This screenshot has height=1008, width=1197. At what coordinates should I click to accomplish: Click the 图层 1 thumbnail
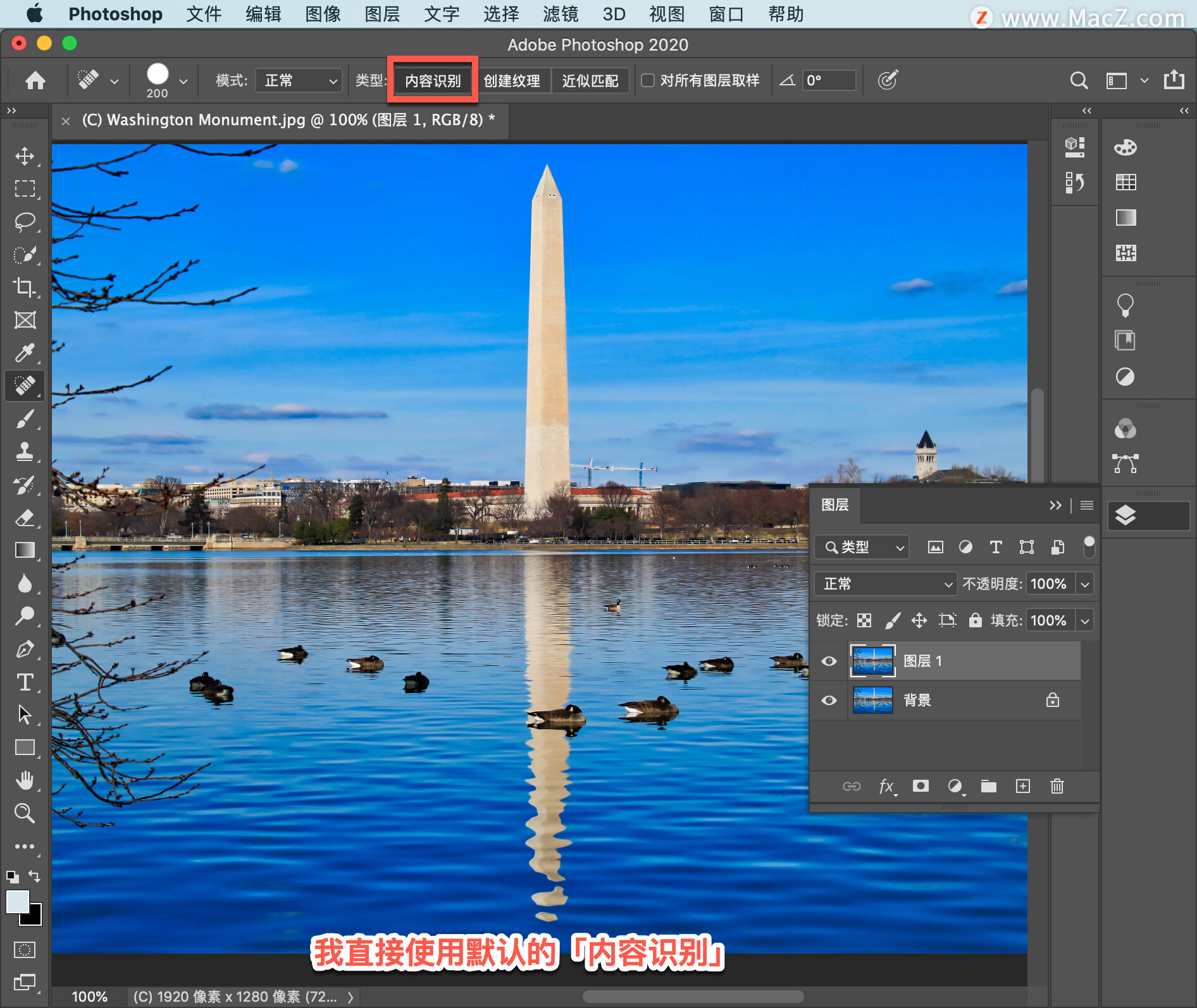click(872, 661)
